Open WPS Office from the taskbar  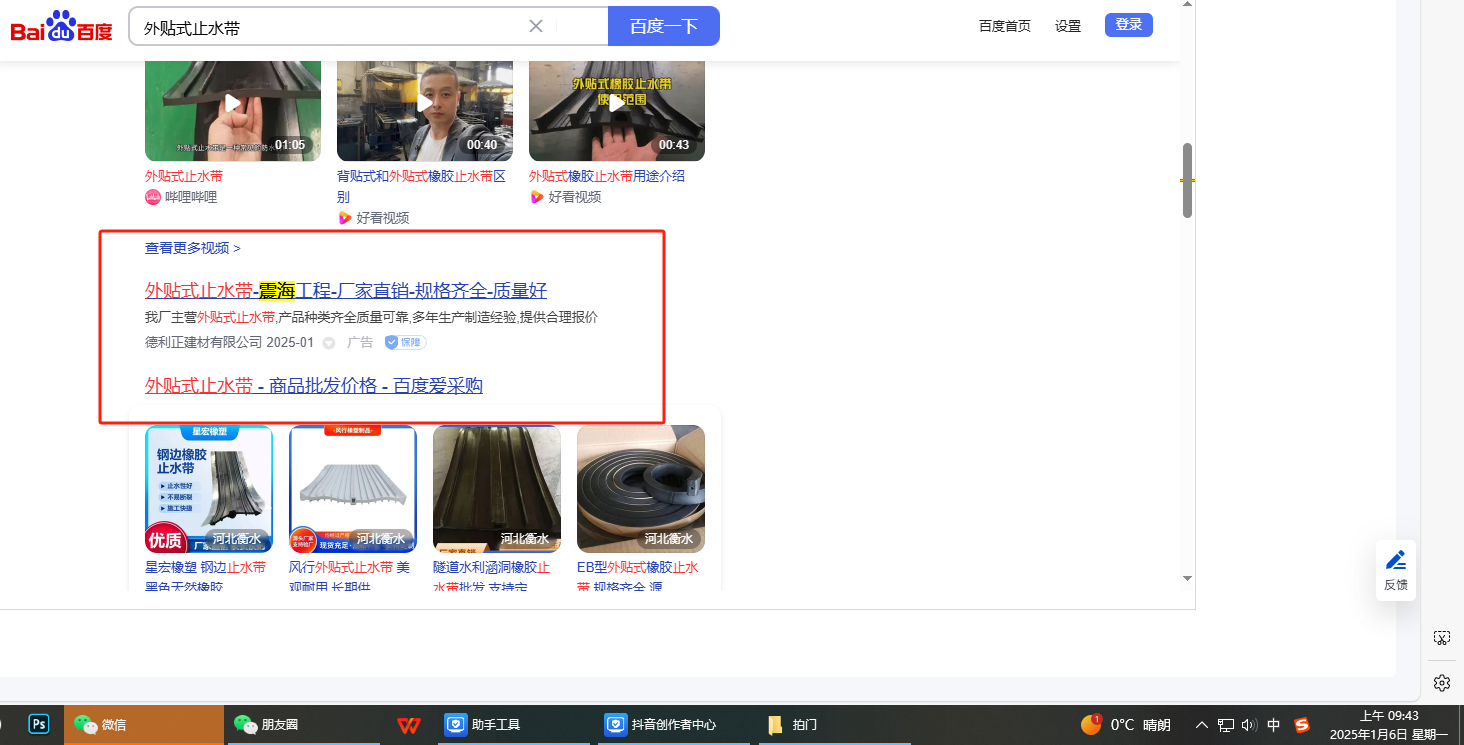point(408,724)
